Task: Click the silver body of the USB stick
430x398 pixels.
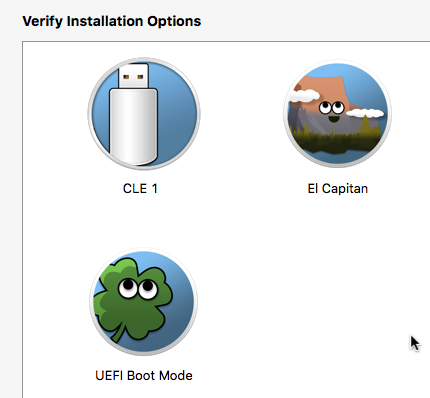Action: click(x=133, y=127)
